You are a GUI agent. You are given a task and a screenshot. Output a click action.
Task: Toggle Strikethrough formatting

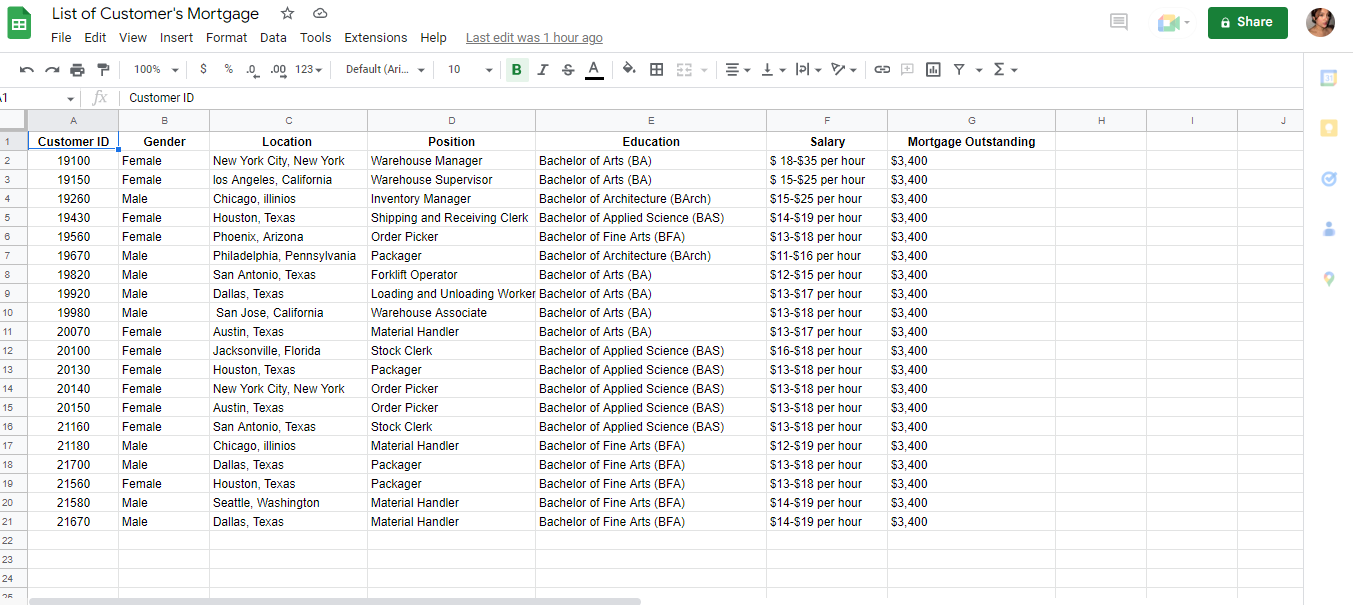point(568,69)
